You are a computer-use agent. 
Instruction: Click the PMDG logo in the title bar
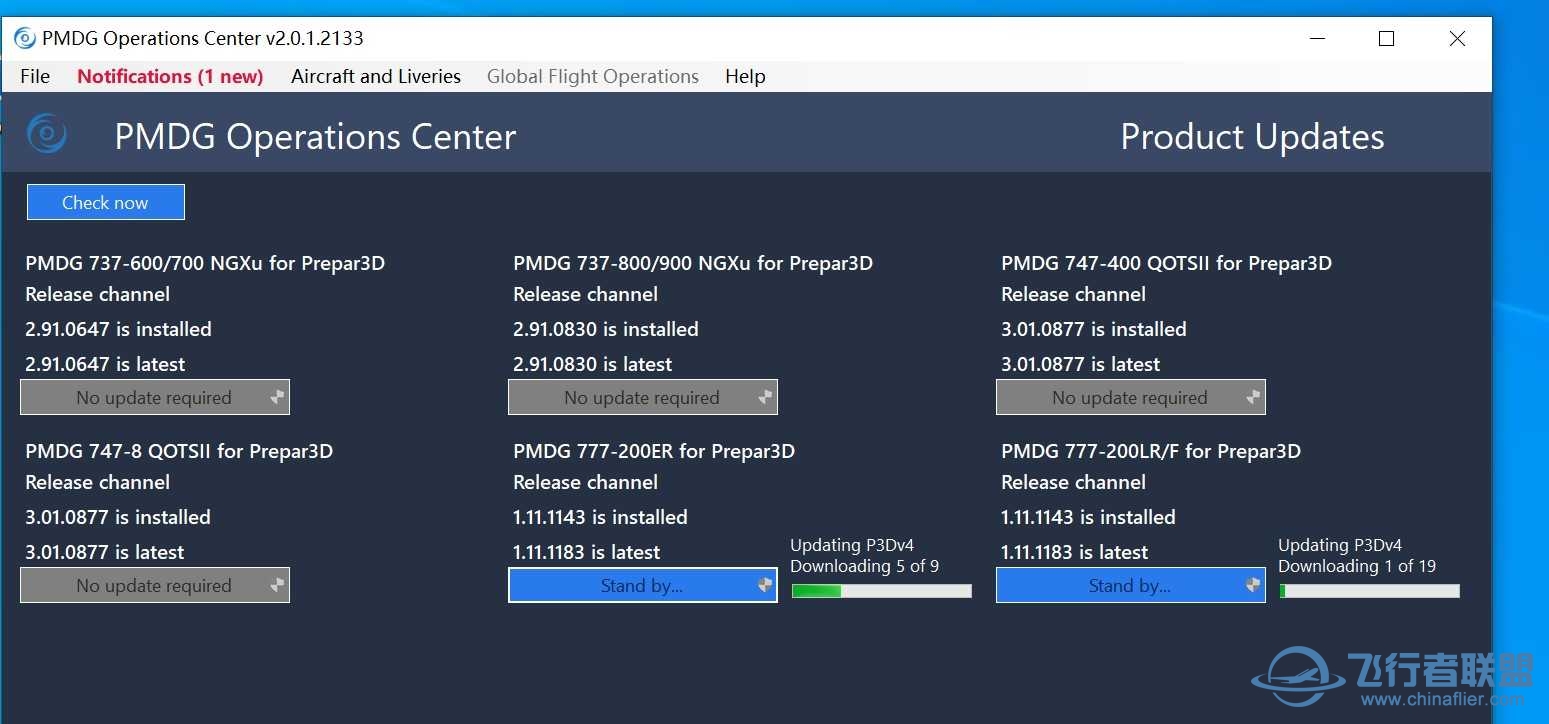click(25, 39)
